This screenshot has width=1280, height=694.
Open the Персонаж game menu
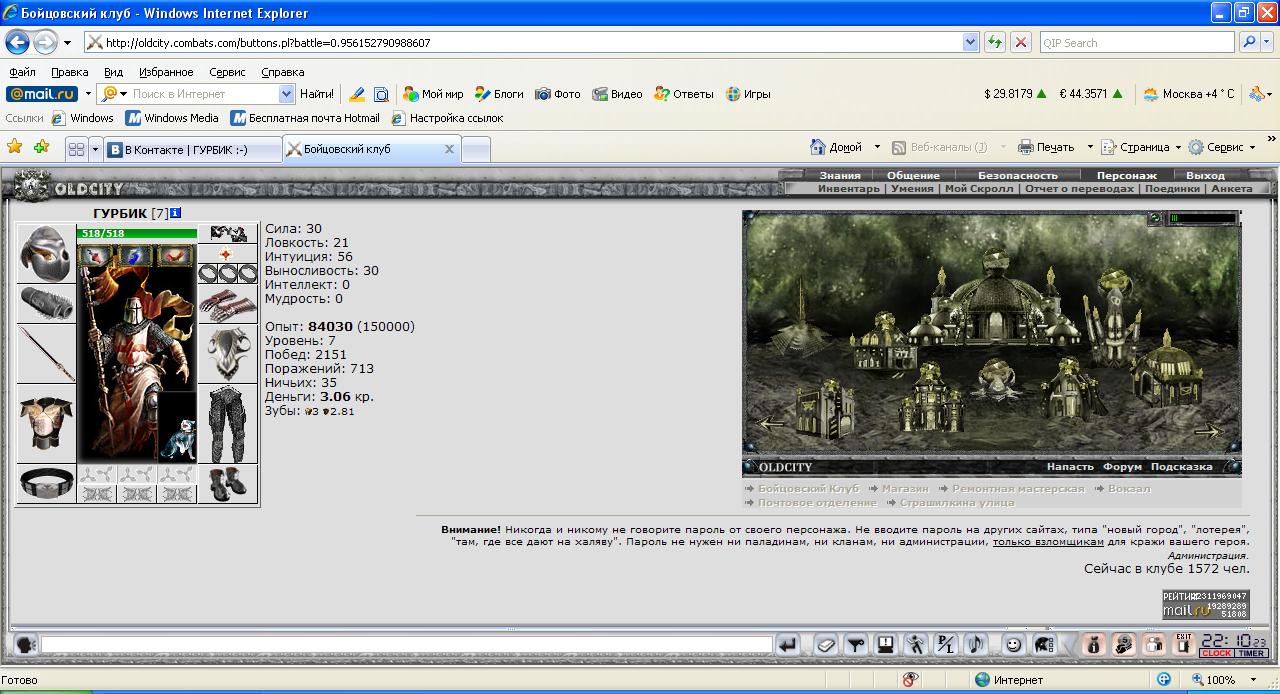click(x=1127, y=175)
